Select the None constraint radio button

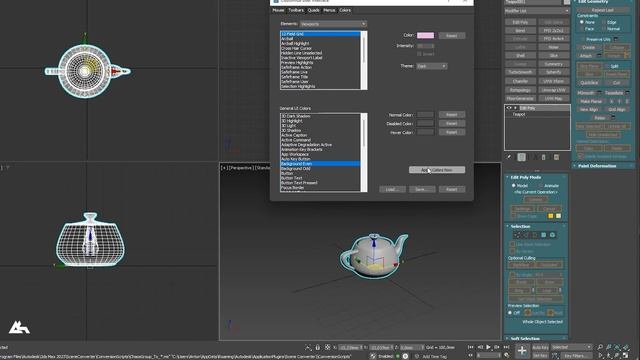582,22
